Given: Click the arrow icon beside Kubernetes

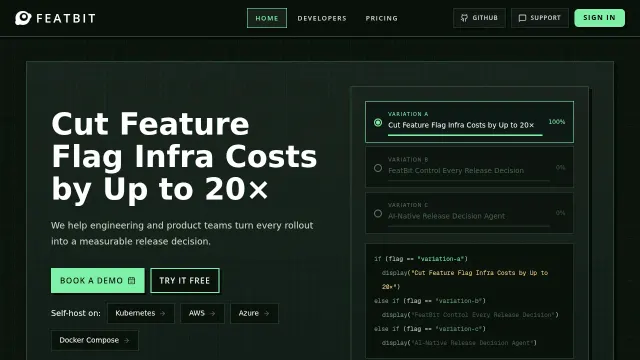Looking at the screenshot, I should 163,313.
